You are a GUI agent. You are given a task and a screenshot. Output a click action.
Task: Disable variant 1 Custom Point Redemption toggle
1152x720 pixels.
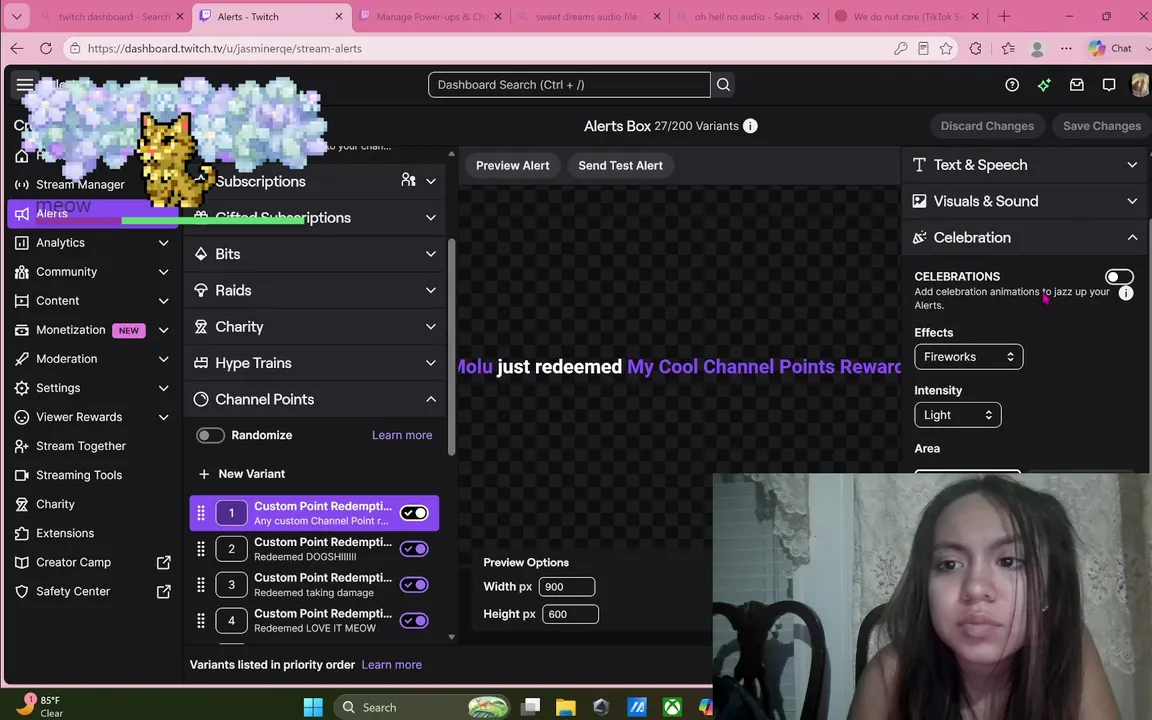click(414, 513)
